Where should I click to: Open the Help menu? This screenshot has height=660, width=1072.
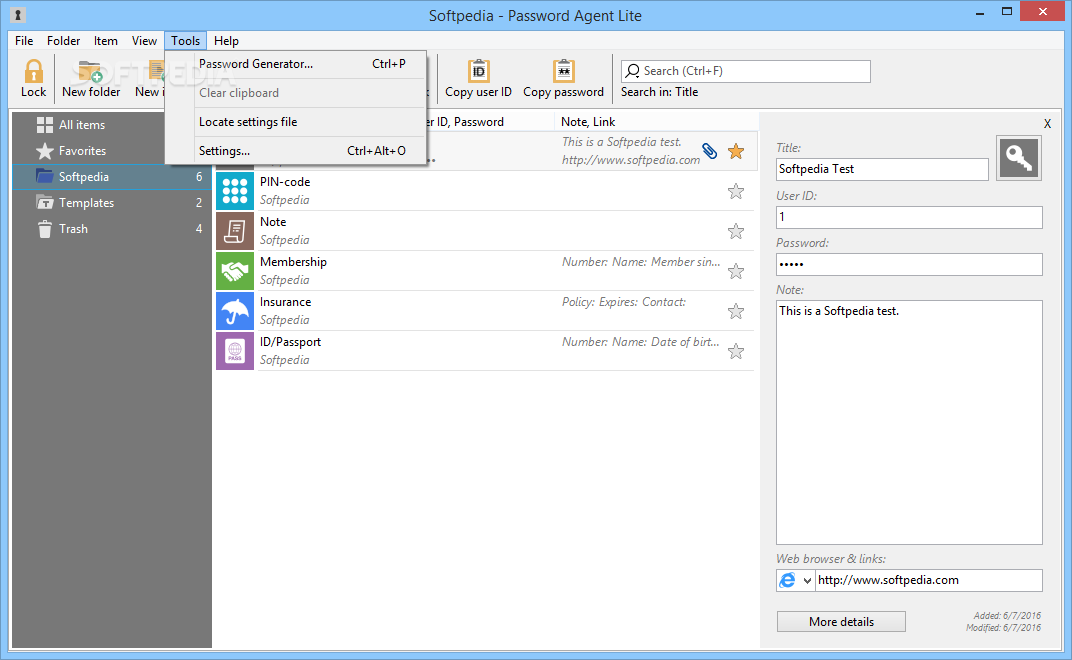tap(226, 41)
